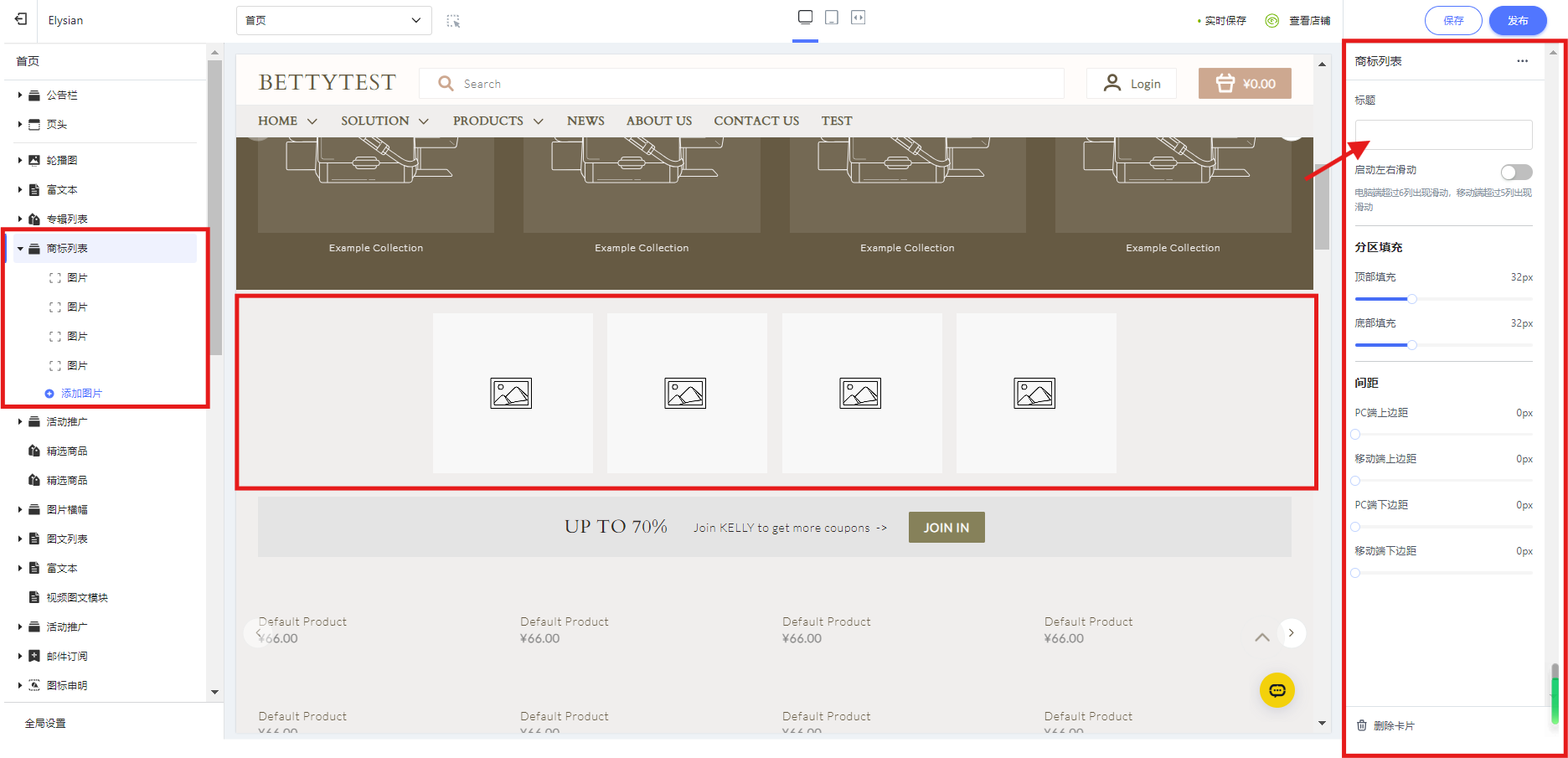This screenshot has height=758, width=1568.
Task: Click the 发布 publish button
Action: [1517, 20]
